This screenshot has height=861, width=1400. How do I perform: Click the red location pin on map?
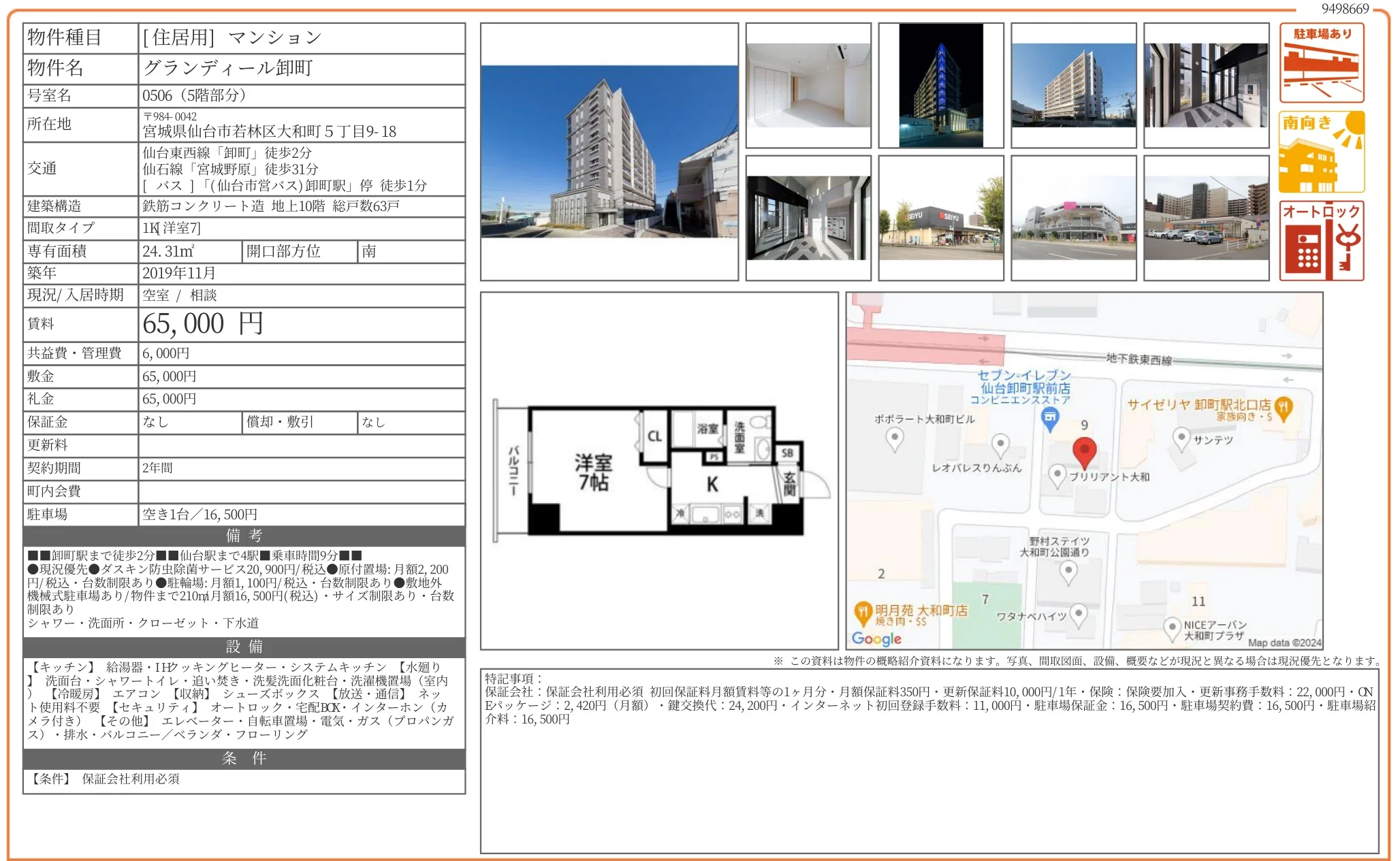tap(1084, 454)
